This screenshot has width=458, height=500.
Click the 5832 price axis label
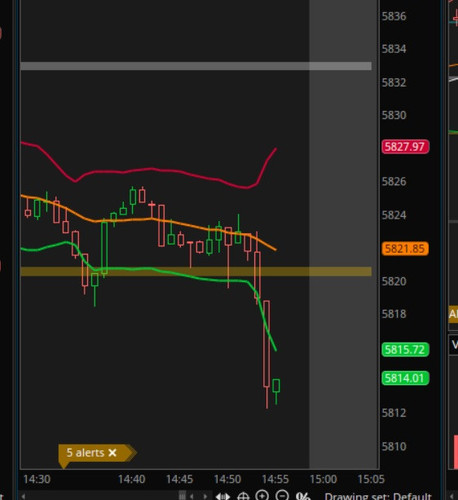point(394,82)
